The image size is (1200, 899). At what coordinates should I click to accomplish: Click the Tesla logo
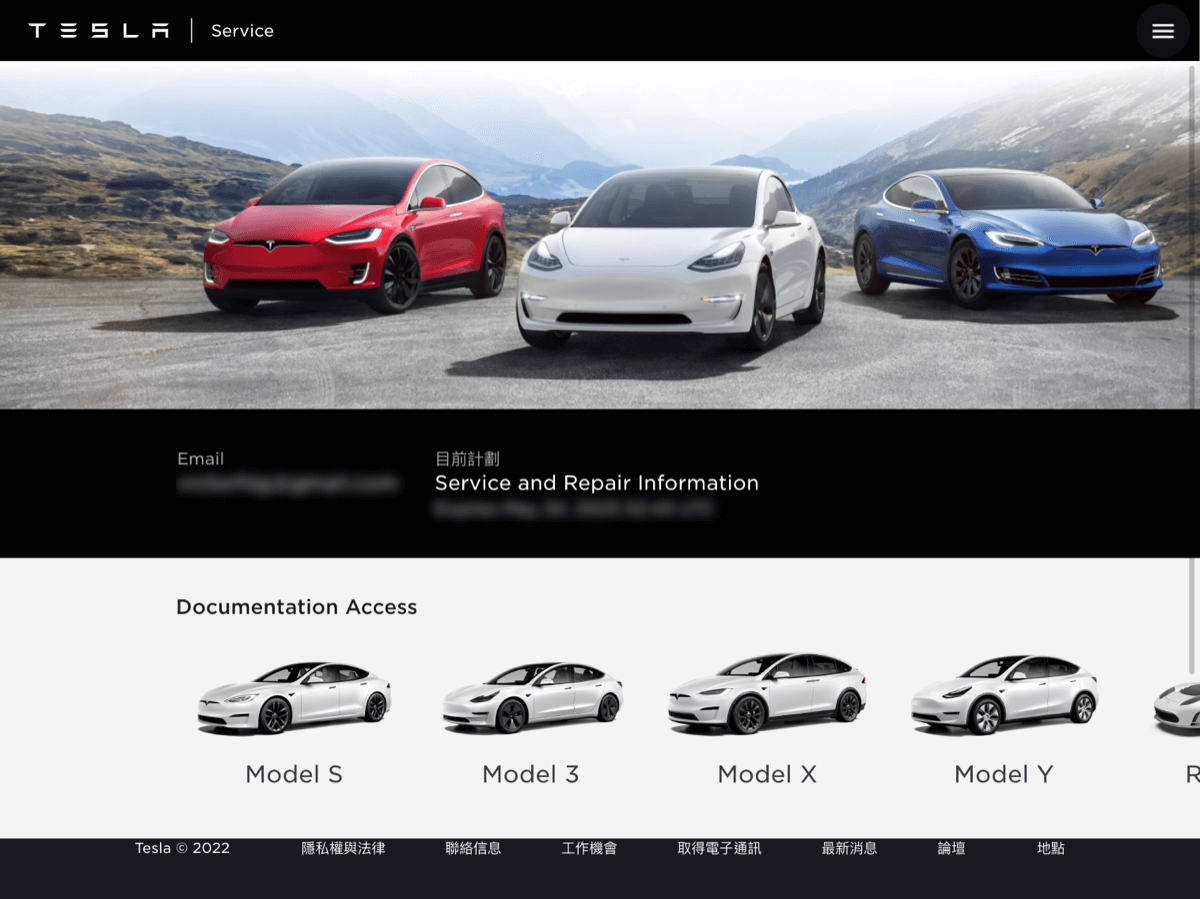pos(99,31)
